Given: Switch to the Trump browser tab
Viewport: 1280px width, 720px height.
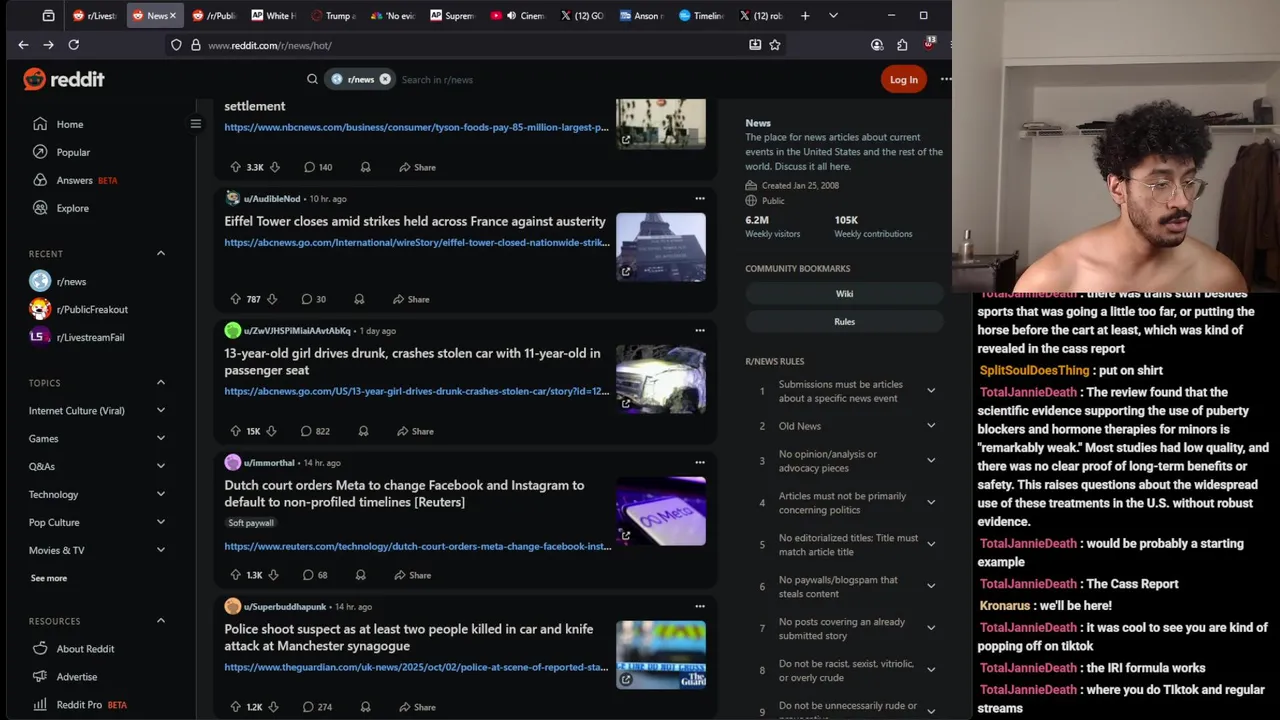Looking at the screenshot, I should (333, 15).
